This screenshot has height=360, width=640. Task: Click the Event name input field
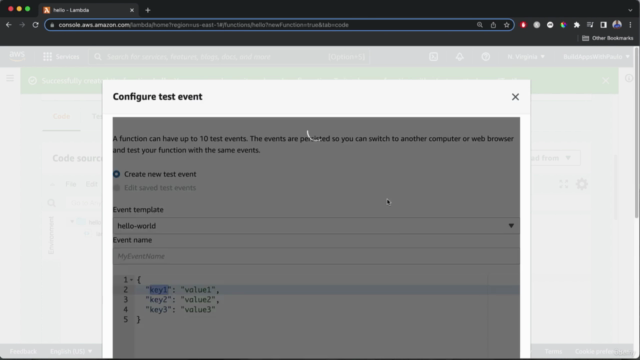(316, 256)
